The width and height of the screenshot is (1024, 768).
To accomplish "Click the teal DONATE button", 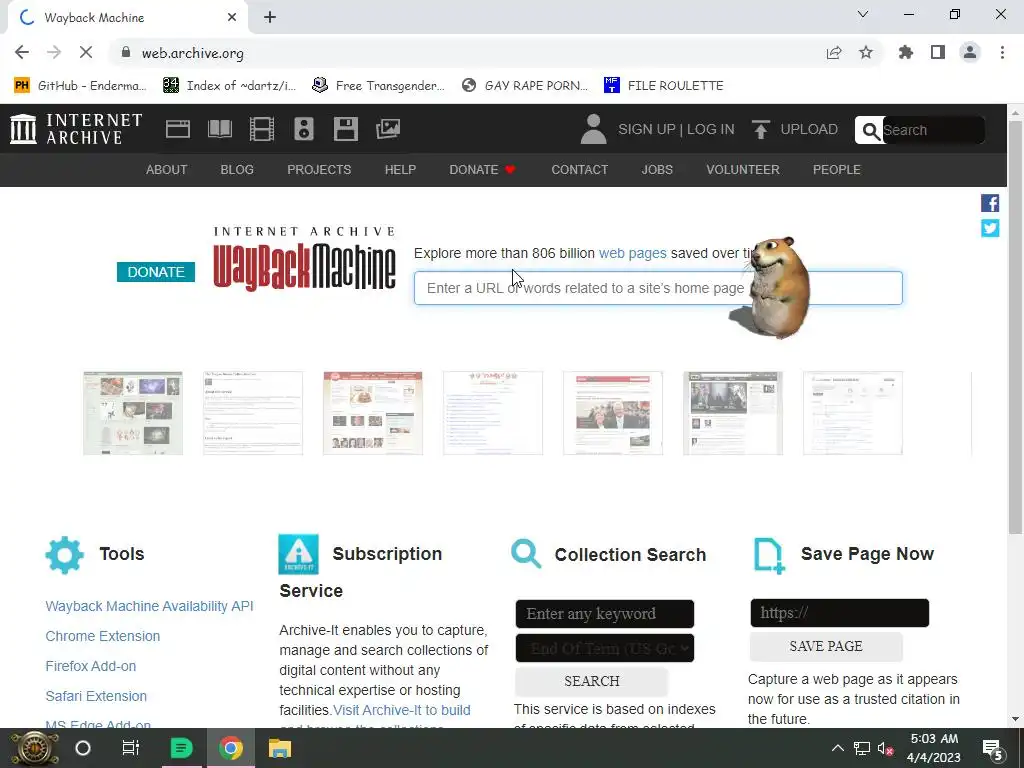I will point(156,272).
